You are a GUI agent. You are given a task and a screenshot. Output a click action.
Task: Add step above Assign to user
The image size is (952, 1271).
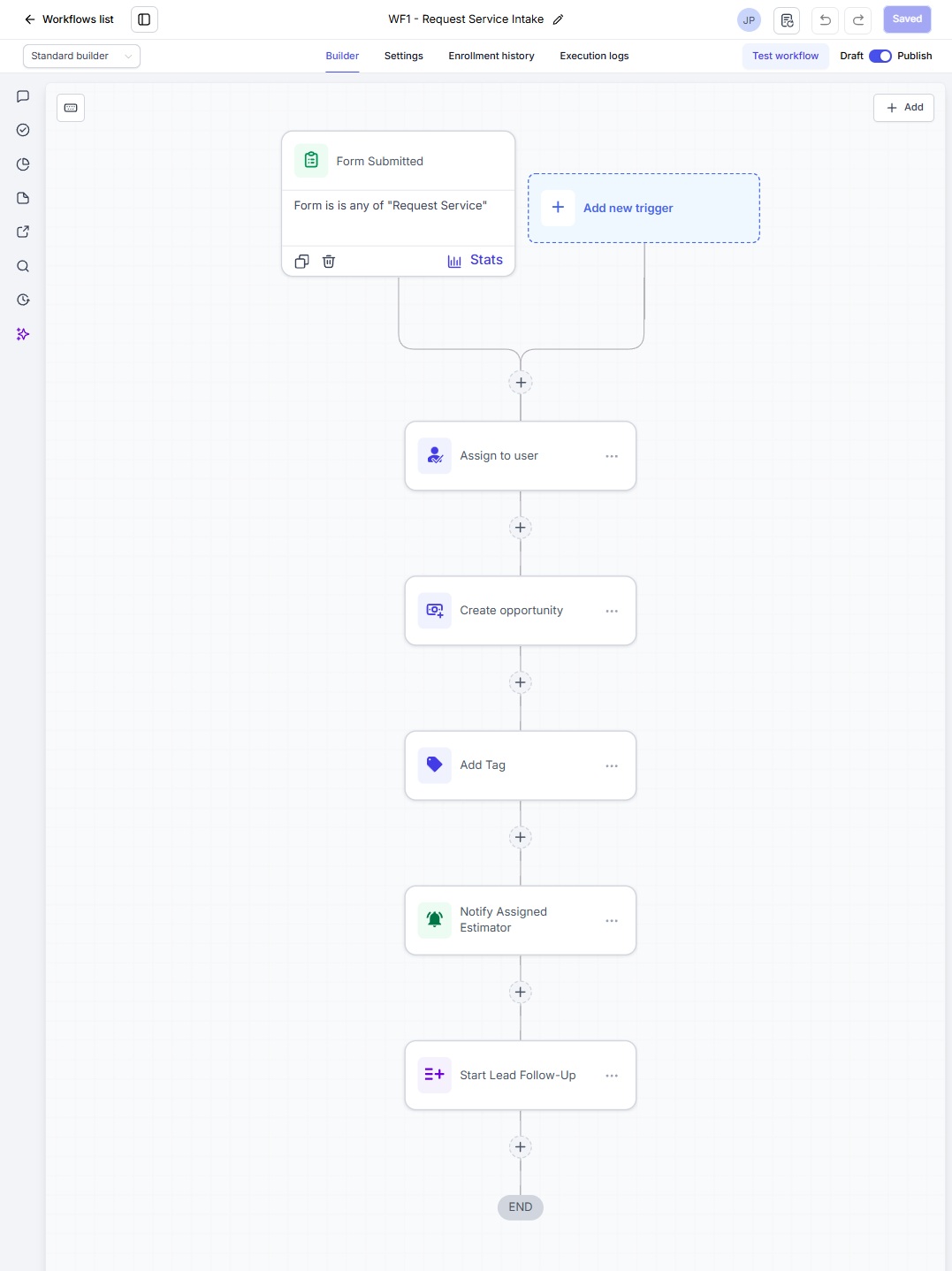[x=521, y=383]
